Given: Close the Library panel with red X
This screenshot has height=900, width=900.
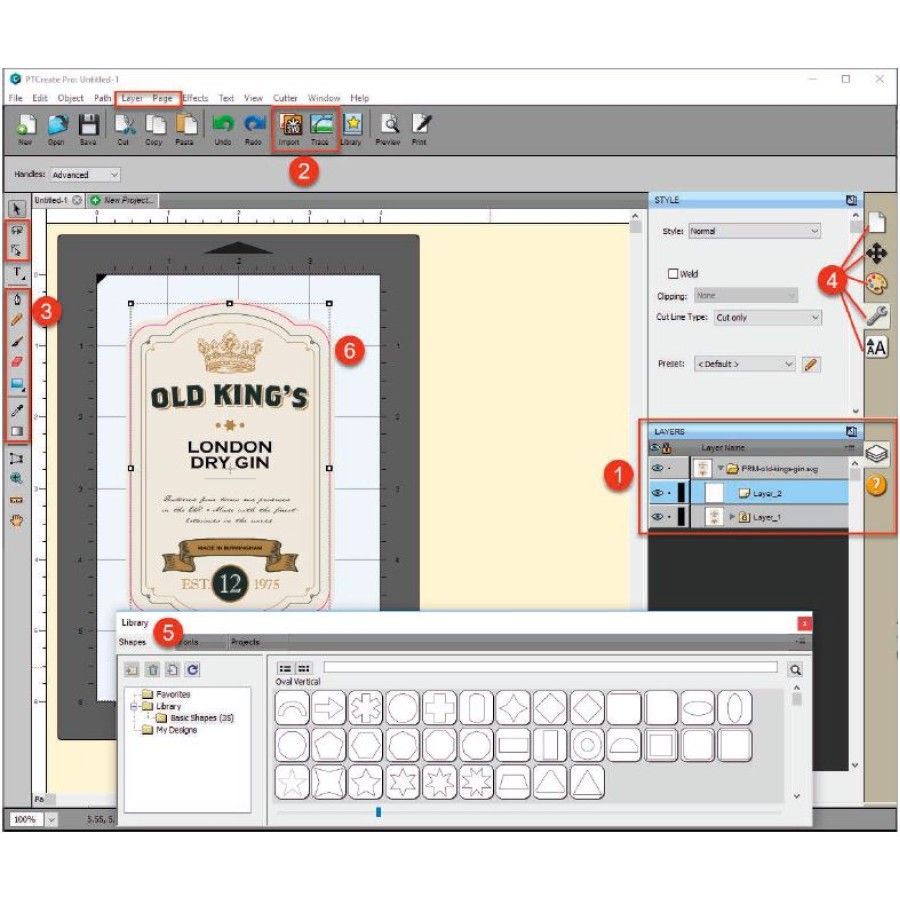Looking at the screenshot, I should point(804,623).
